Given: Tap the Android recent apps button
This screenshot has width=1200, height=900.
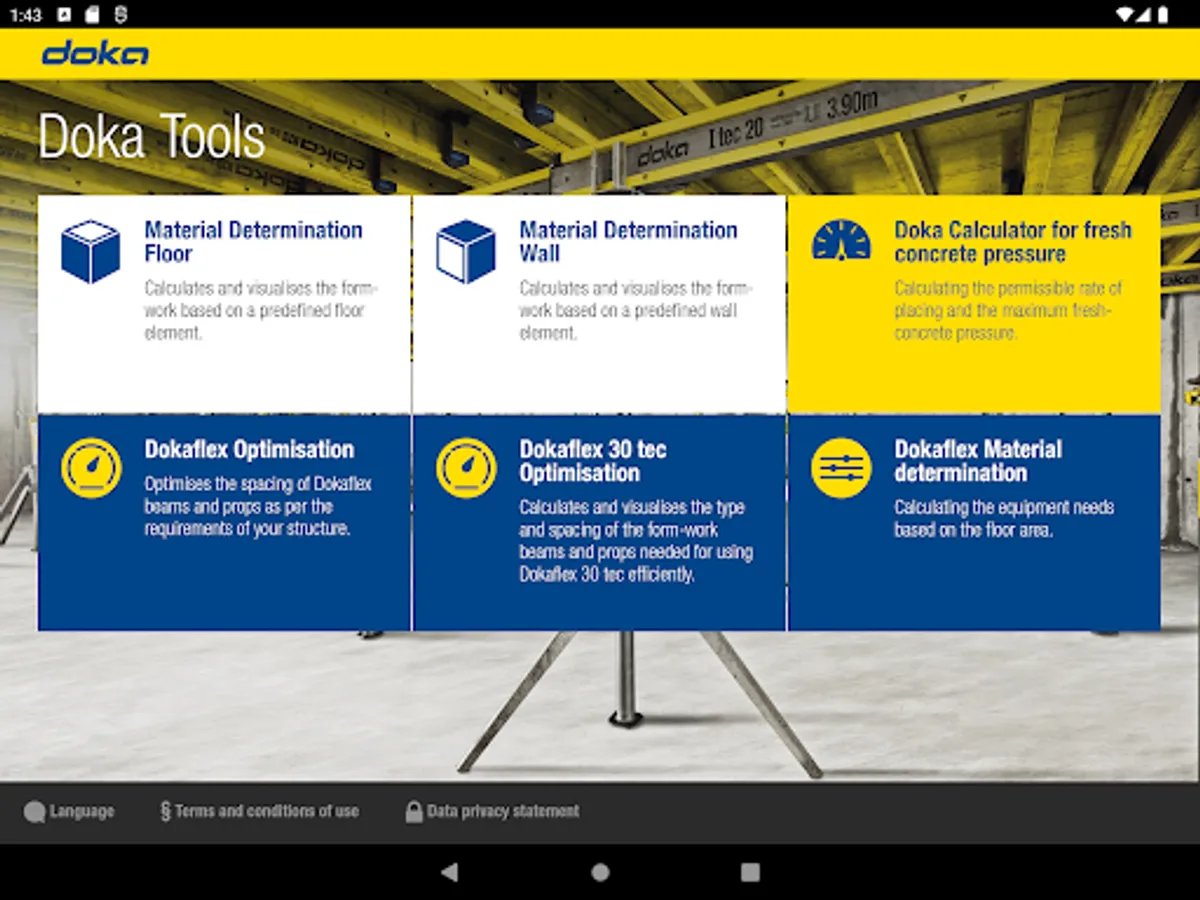Looking at the screenshot, I should point(750,872).
